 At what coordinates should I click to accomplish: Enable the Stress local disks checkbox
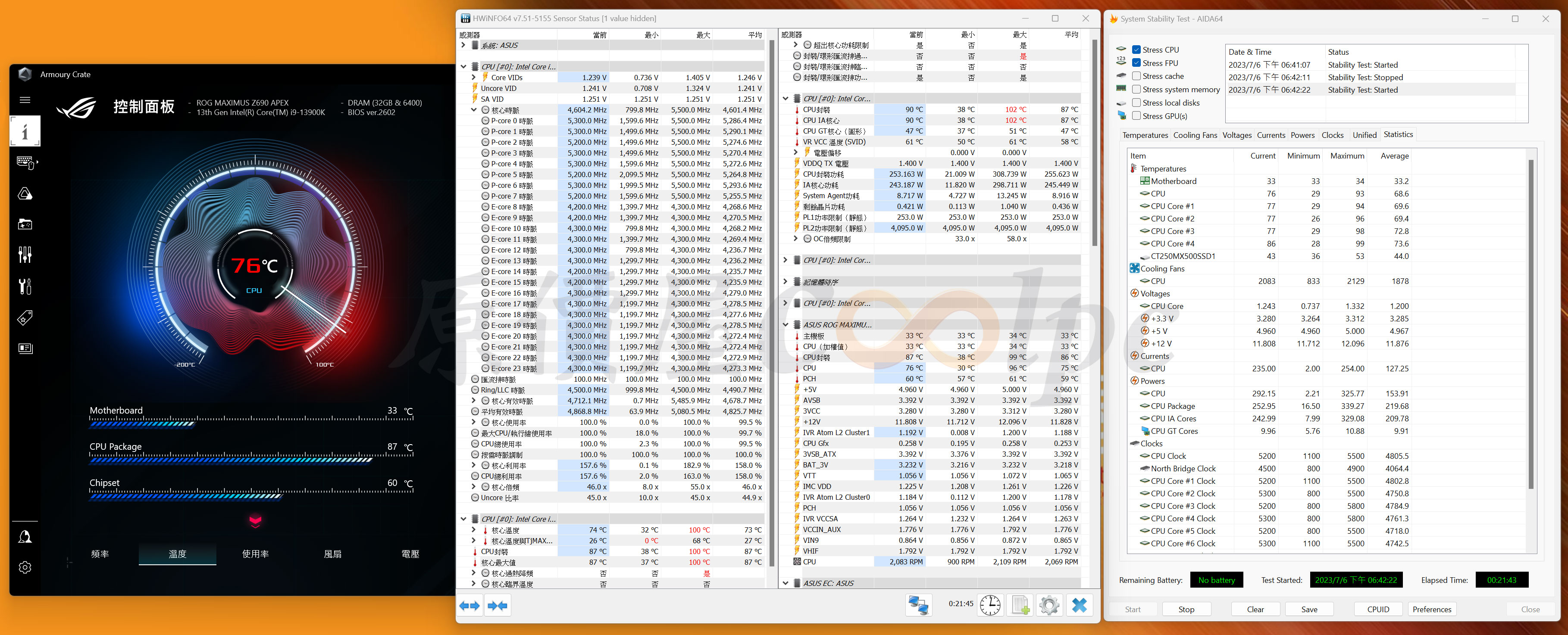click(1136, 103)
